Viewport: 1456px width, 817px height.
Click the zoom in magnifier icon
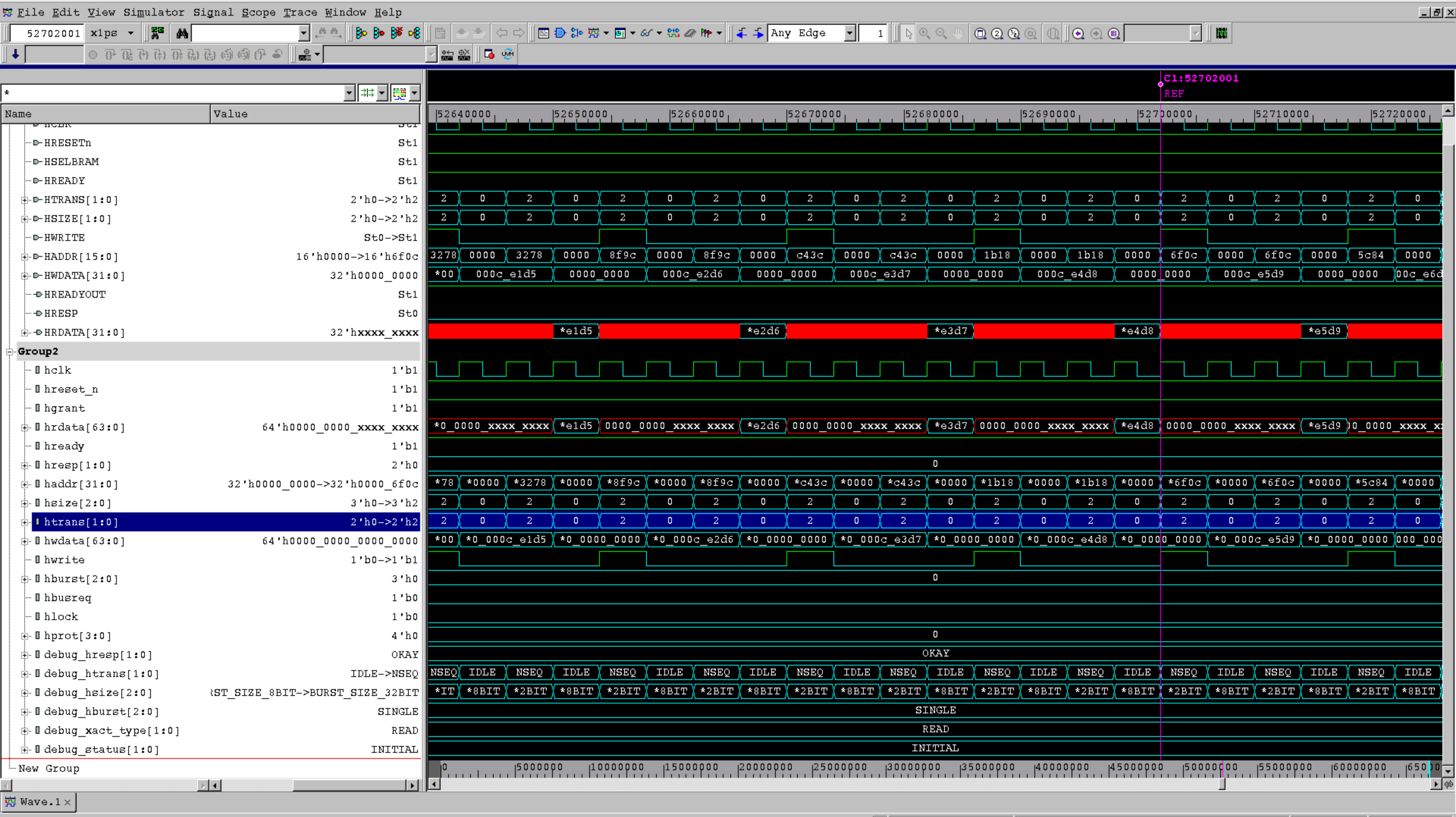(925, 33)
